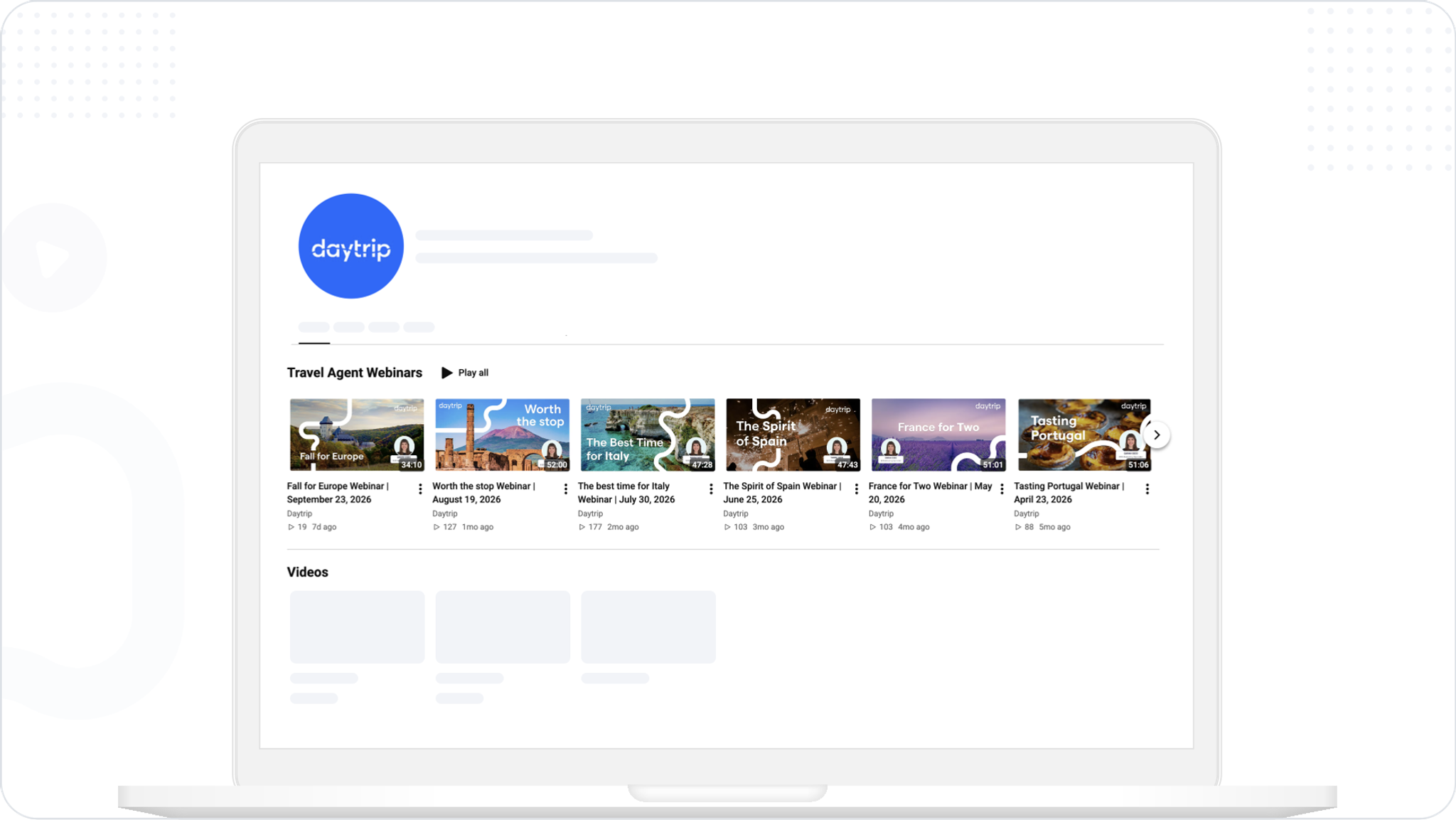1456x820 pixels.
Task: Click title Worth the stop Webinar August 19
Action: click(x=484, y=493)
